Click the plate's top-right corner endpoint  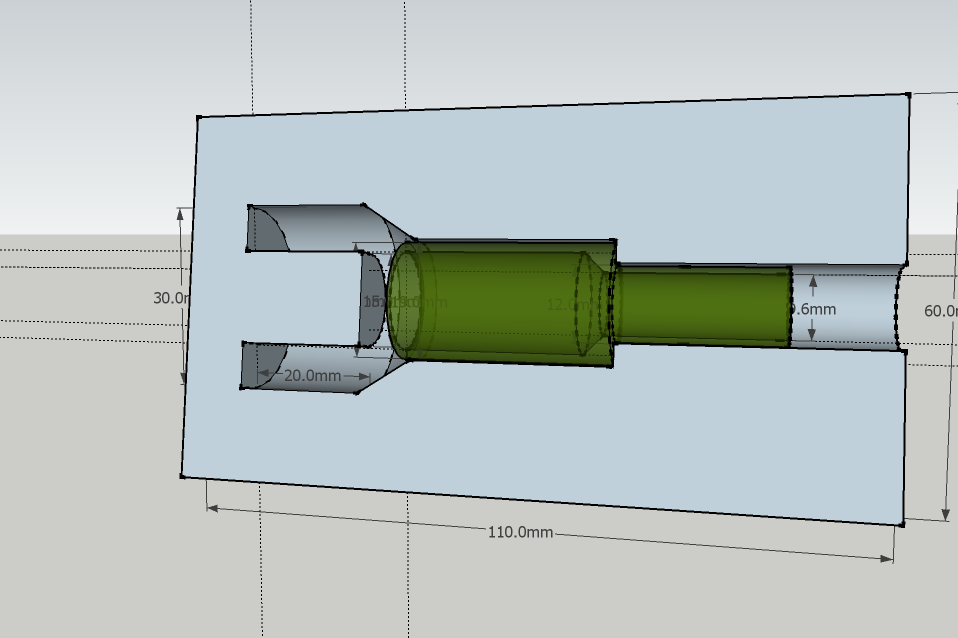907,95
